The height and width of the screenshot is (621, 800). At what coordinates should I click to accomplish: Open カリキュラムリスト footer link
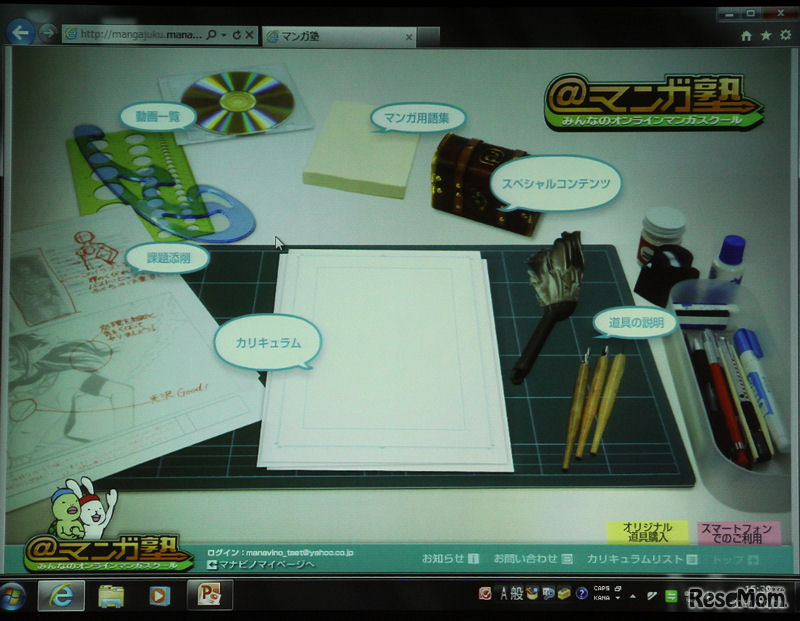[x=642, y=559]
